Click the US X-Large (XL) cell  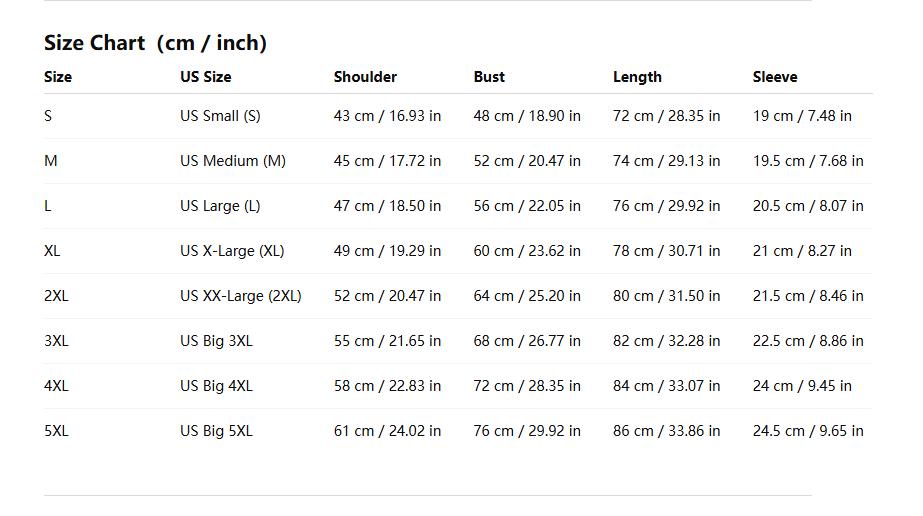point(232,251)
